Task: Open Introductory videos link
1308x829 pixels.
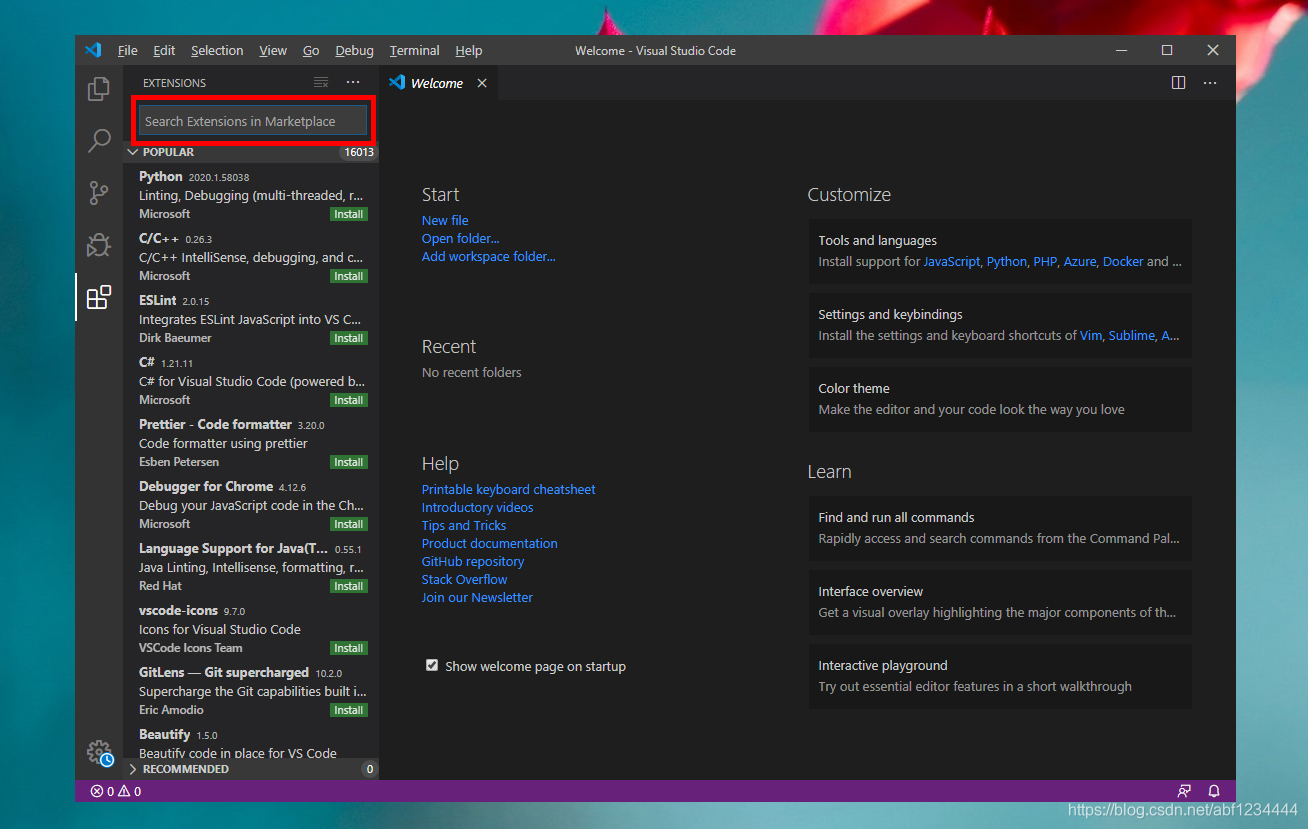Action: pyautogui.click(x=477, y=507)
